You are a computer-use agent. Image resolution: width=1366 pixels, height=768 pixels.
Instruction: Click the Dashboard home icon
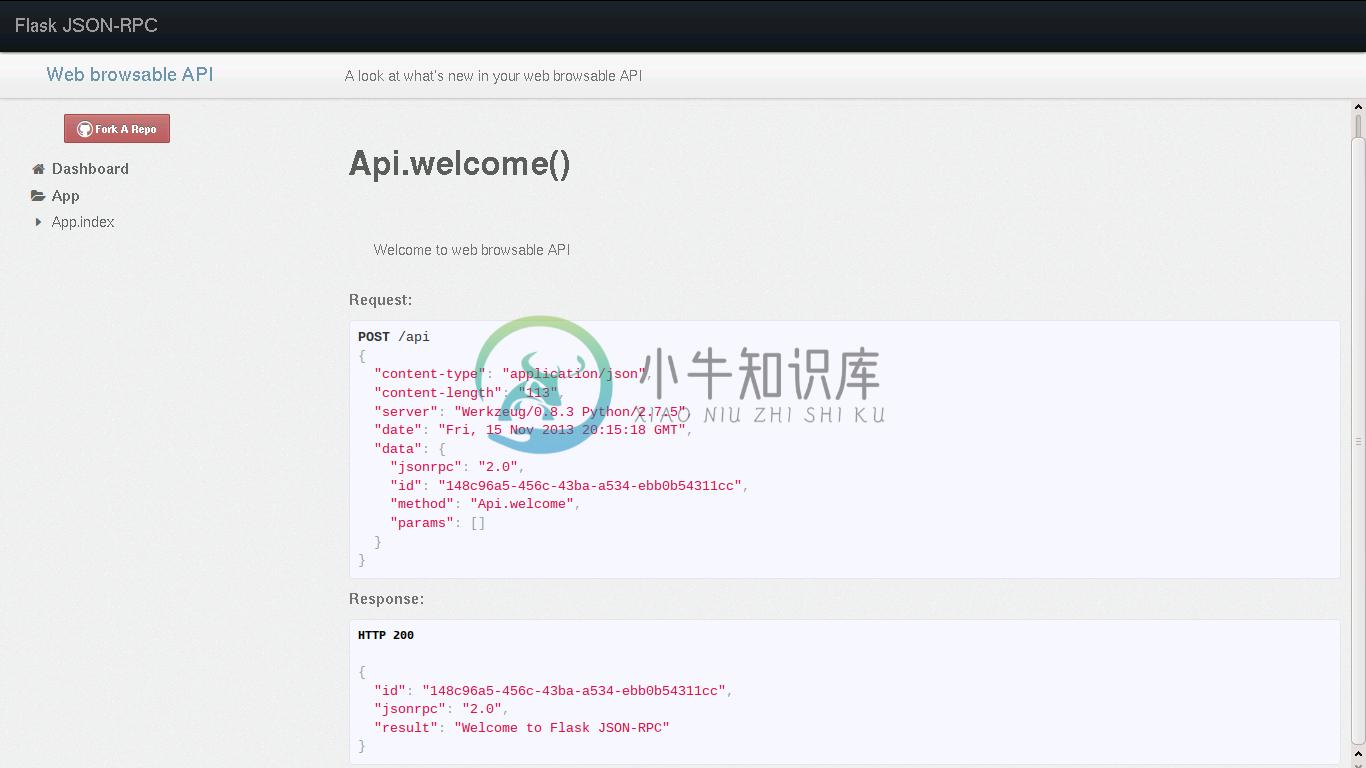click(38, 169)
